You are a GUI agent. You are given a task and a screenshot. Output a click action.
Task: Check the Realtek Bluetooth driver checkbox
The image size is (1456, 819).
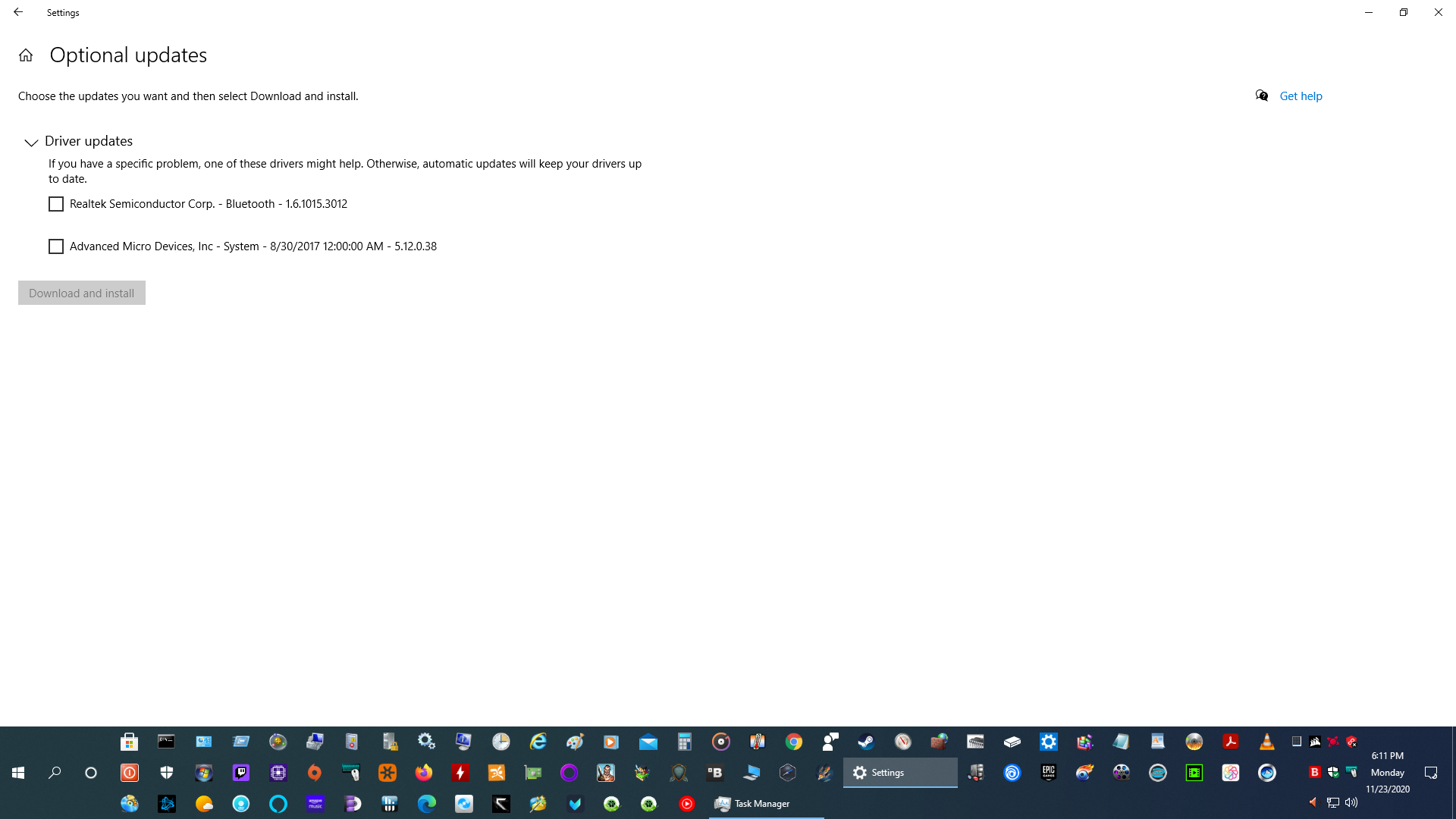55,204
